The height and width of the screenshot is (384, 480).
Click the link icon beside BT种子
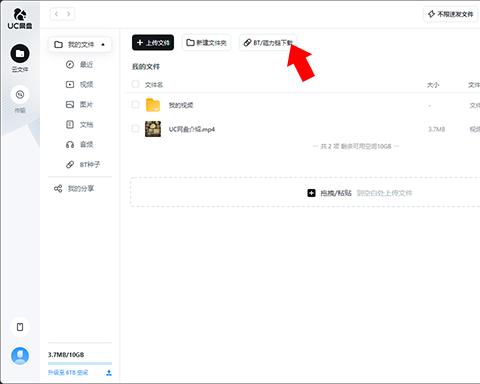point(70,165)
